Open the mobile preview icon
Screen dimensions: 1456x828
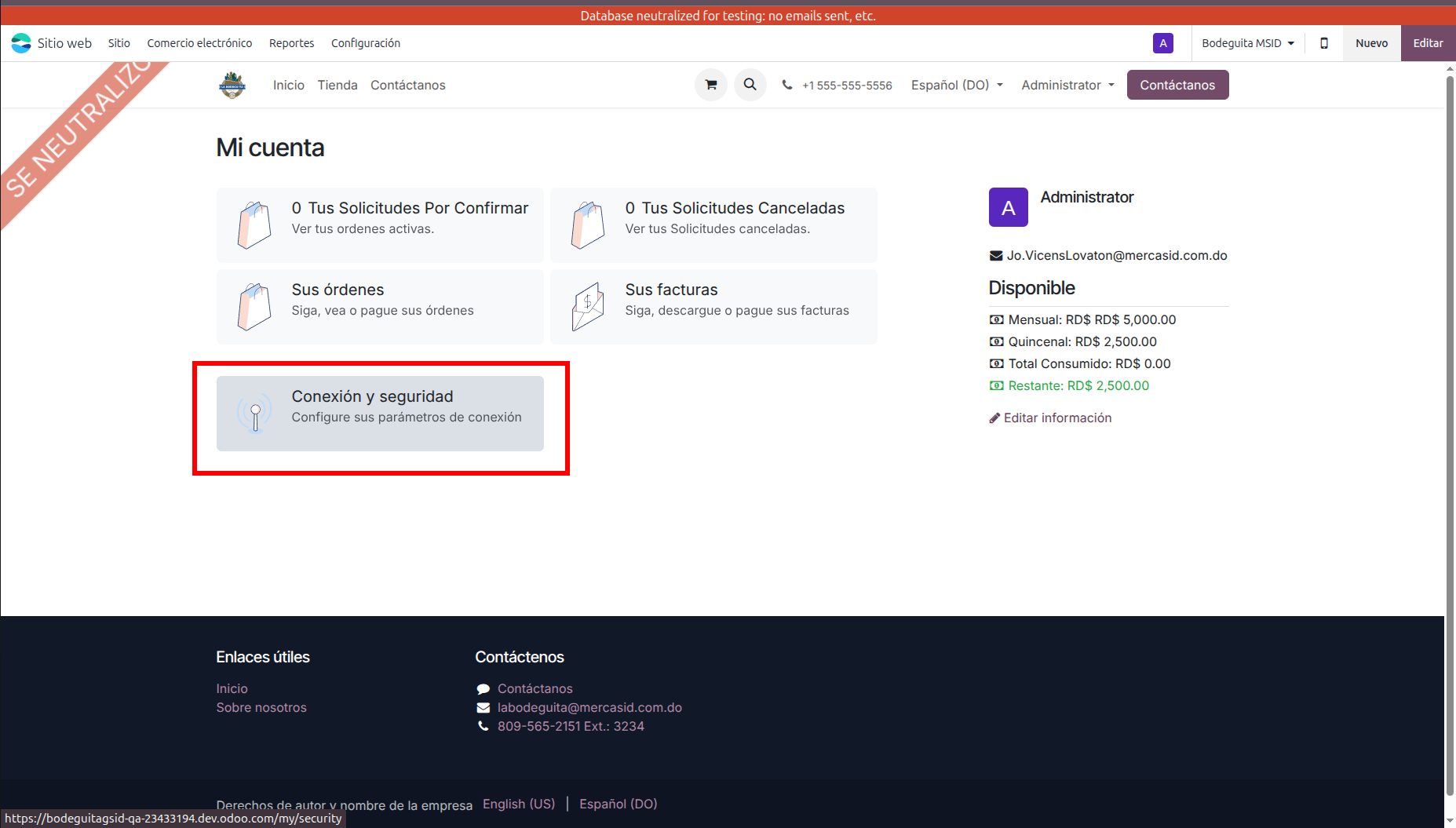[1324, 43]
